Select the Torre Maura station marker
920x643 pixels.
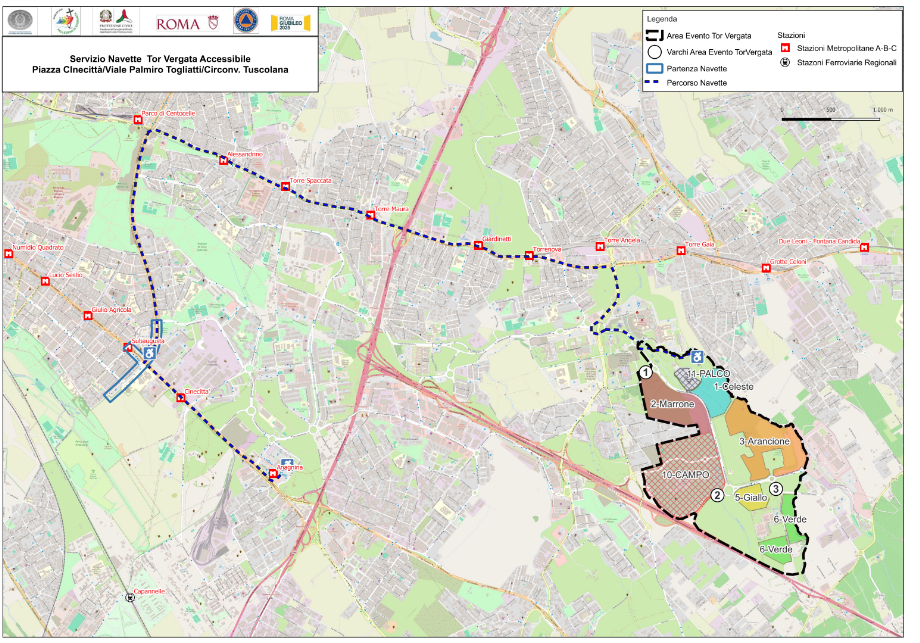point(371,215)
